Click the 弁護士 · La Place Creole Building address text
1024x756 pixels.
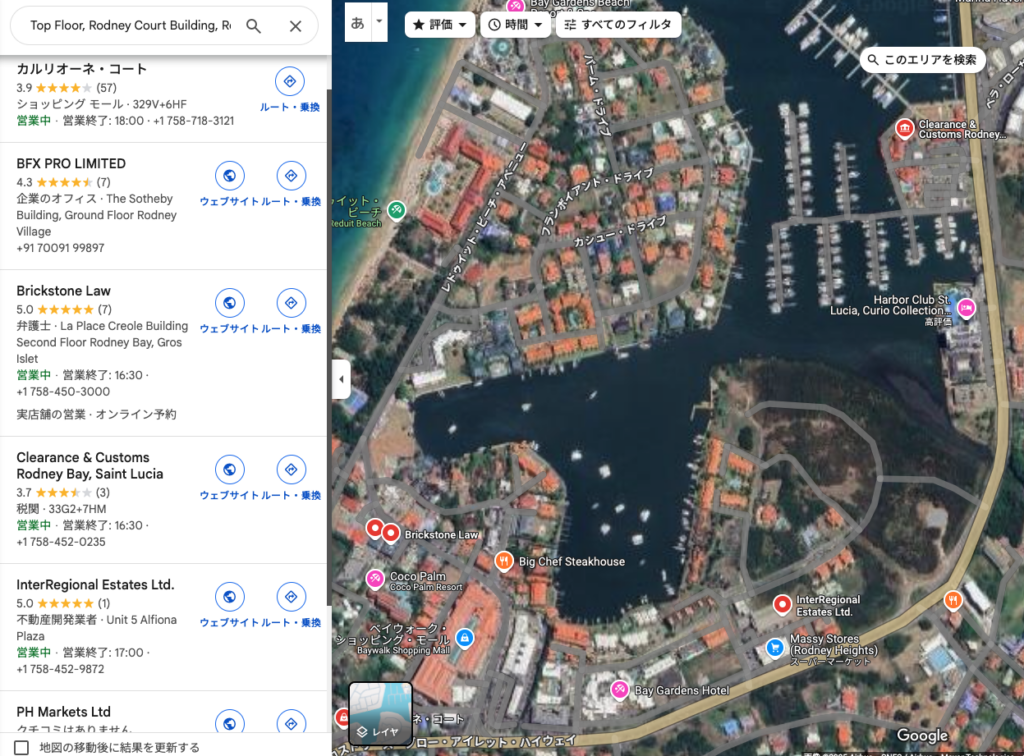click(102, 342)
